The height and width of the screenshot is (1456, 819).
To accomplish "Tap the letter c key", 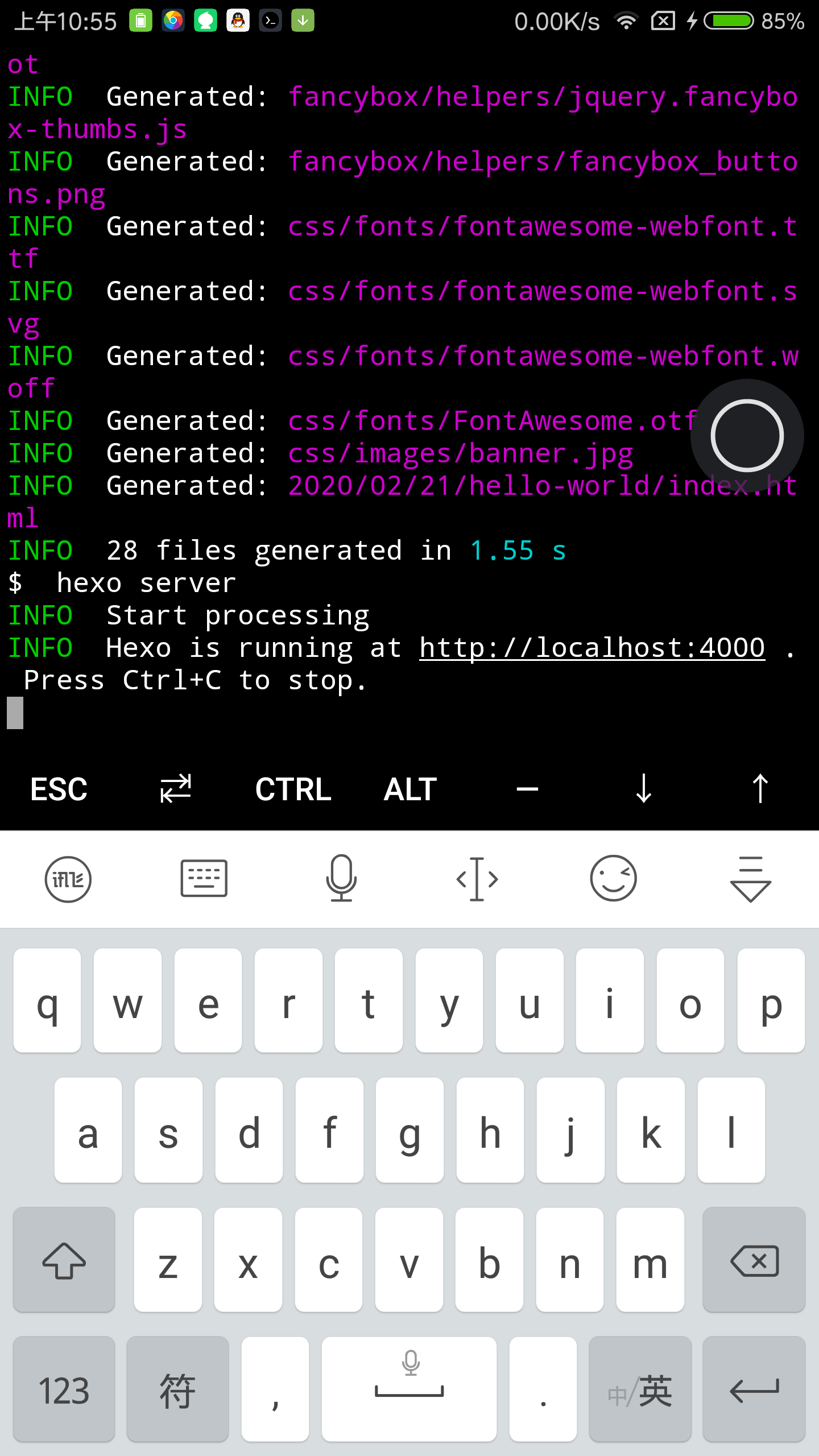I will tap(329, 1260).
